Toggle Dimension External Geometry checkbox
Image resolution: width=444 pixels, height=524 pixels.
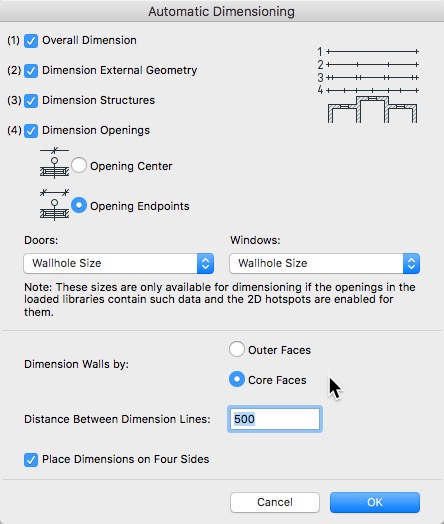31,71
